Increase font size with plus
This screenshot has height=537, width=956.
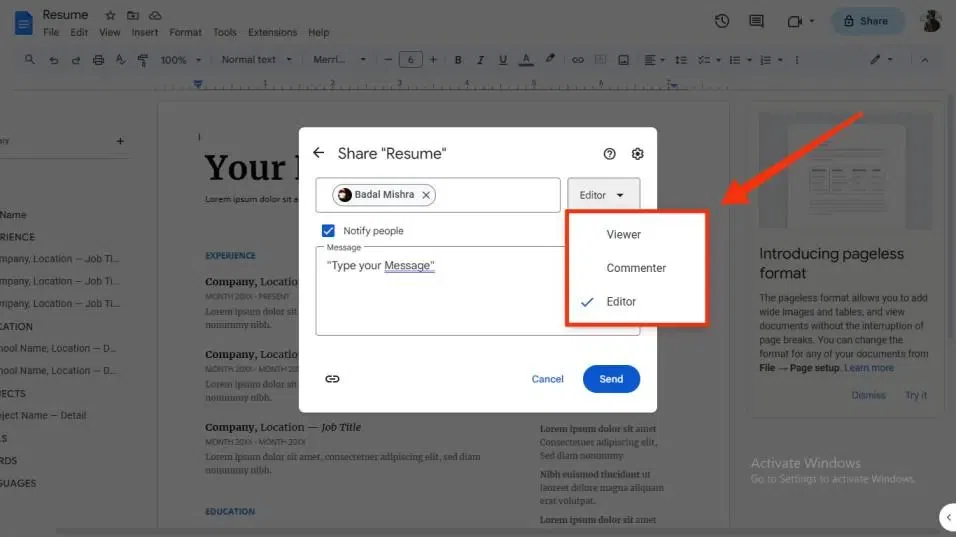tap(433, 60)
